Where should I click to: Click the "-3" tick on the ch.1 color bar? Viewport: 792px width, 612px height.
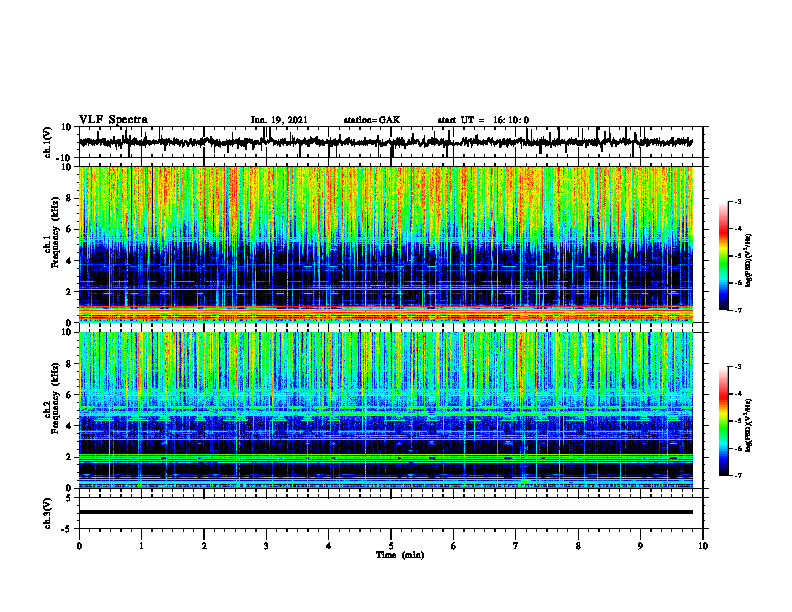(737, 202)
